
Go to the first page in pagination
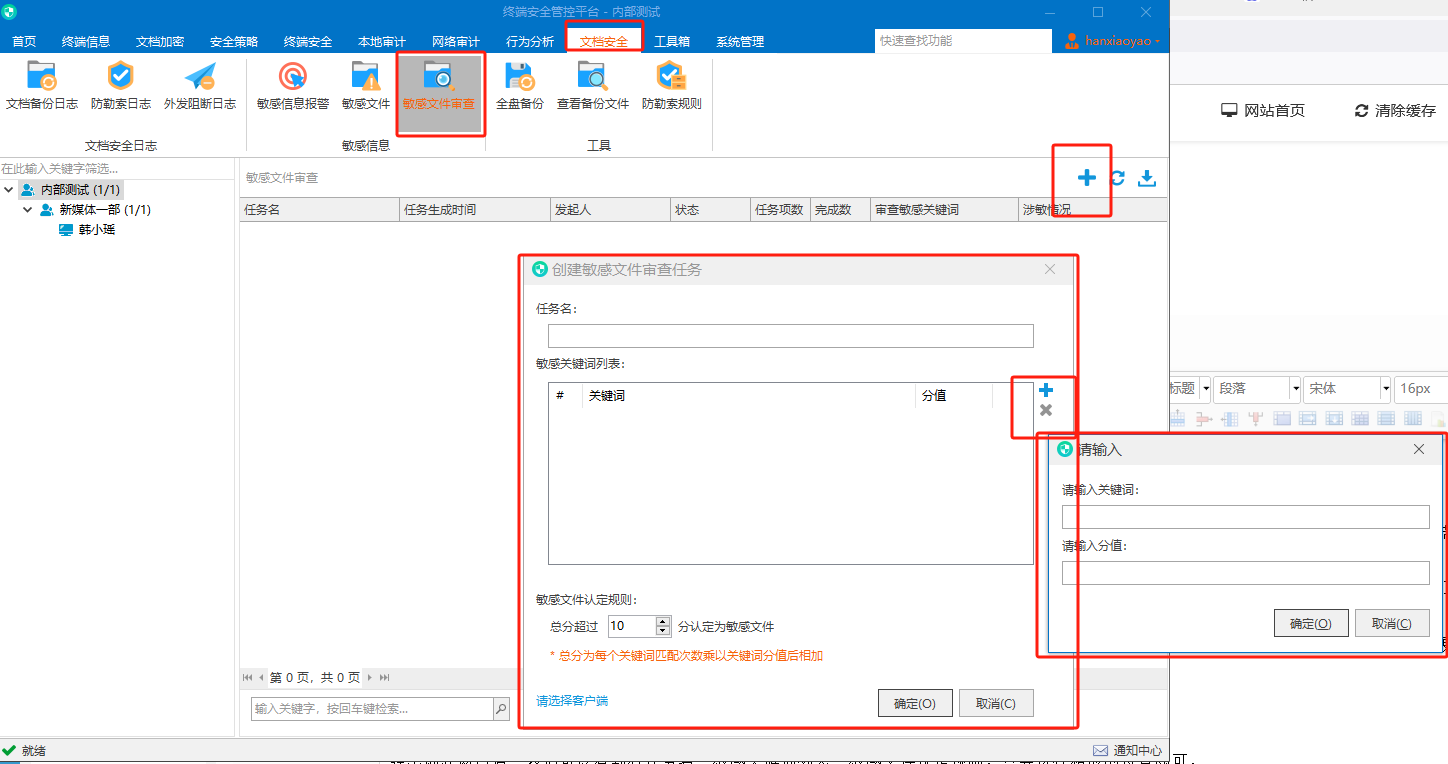pyautogui.click(x=248, y=678)
